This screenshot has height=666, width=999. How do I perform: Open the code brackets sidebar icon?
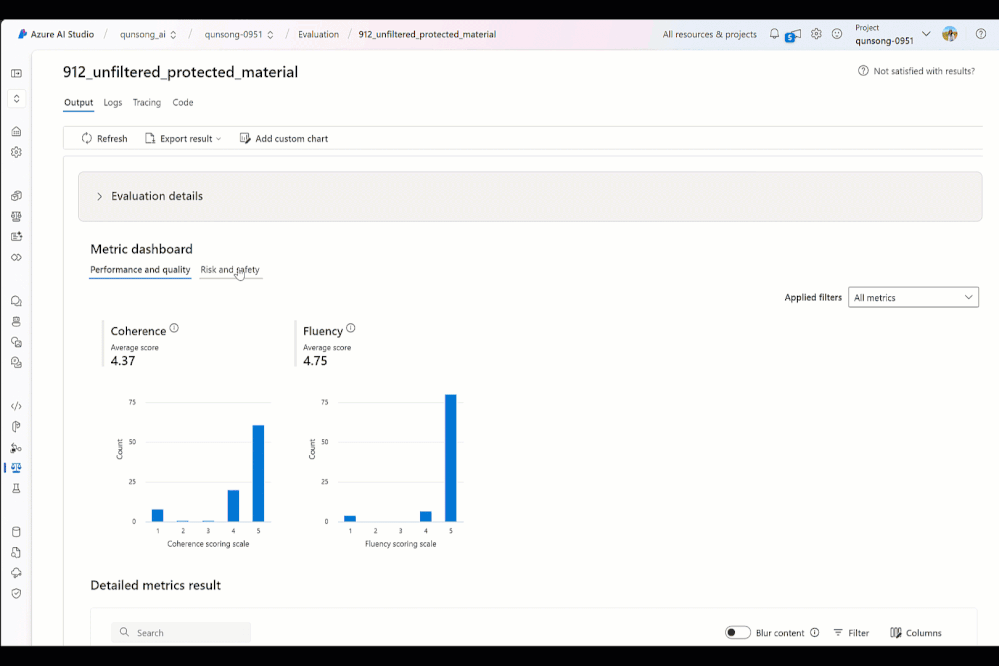[x=17, y=406]
